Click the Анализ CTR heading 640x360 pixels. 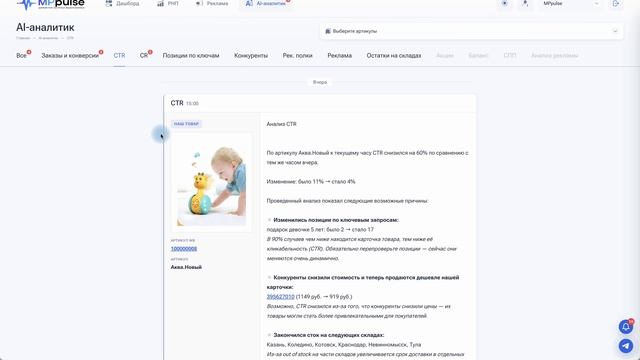tap(281, 124)
